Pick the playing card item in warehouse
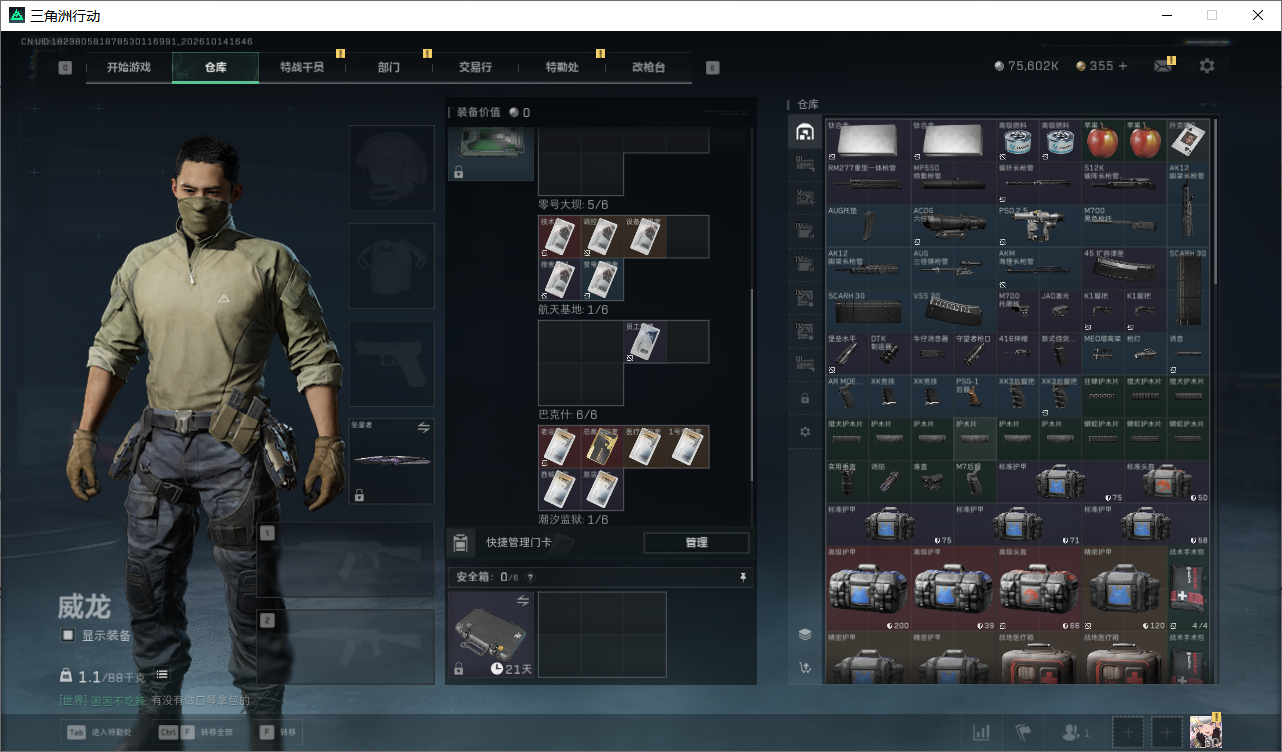 pyautogui.click(x=1188, y=140)
